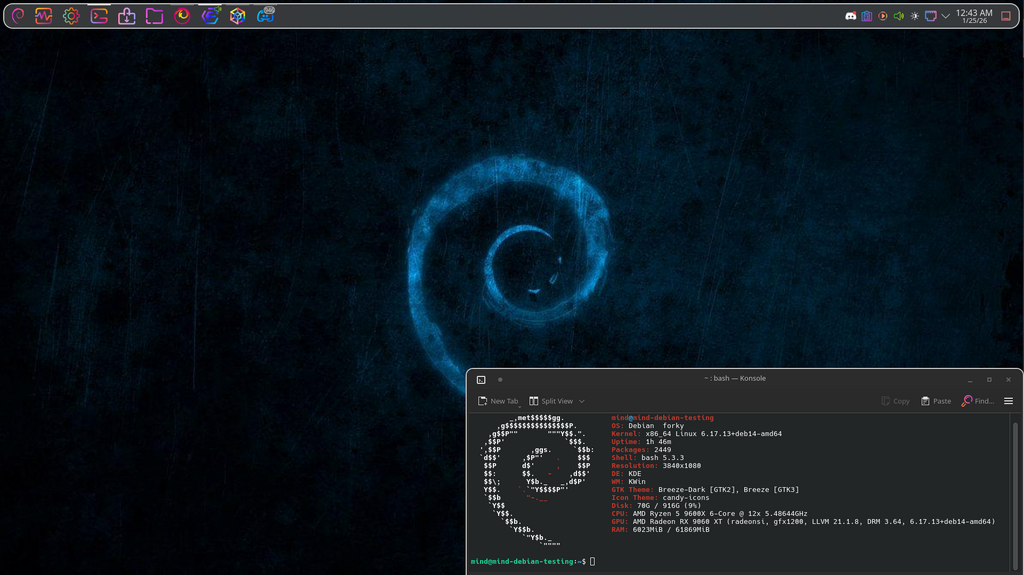Click the Copy toolbar button
1024x575 pixels.
point(895,401)
